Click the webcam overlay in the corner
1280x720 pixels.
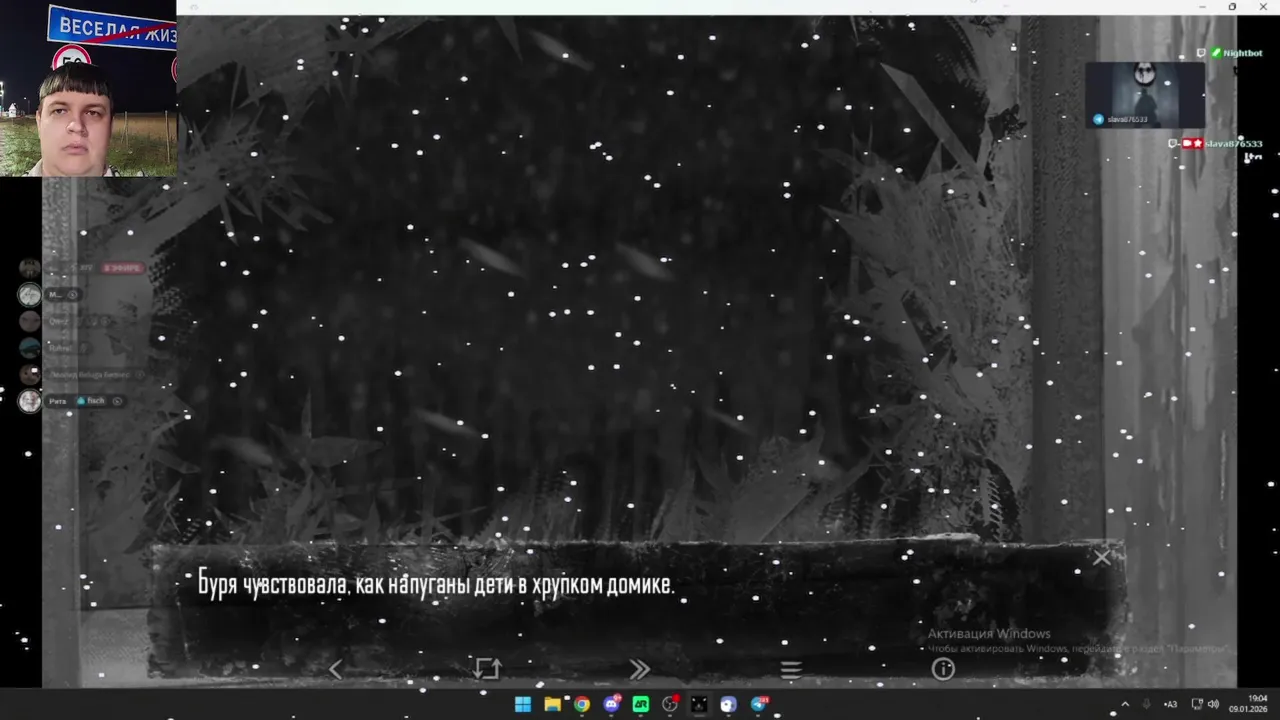[x=88, y=88]
